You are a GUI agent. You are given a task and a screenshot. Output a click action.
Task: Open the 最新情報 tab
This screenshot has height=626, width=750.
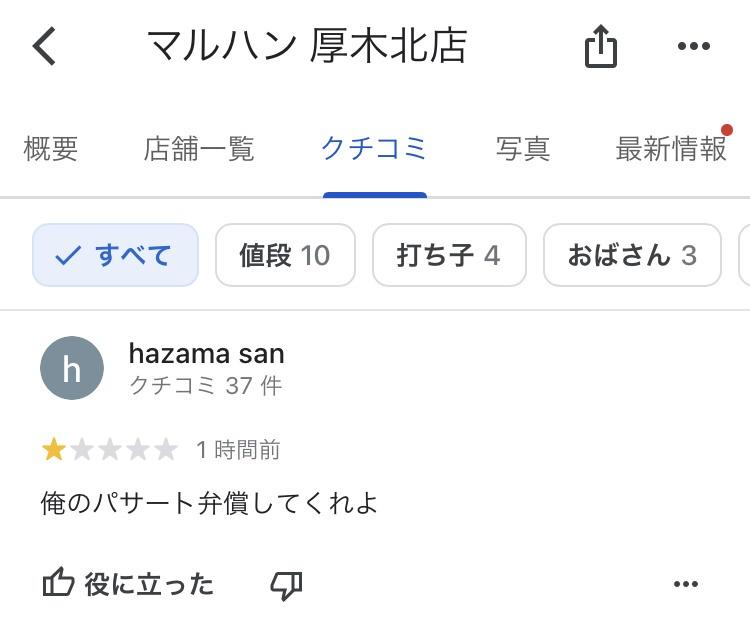tap(671, 149)
